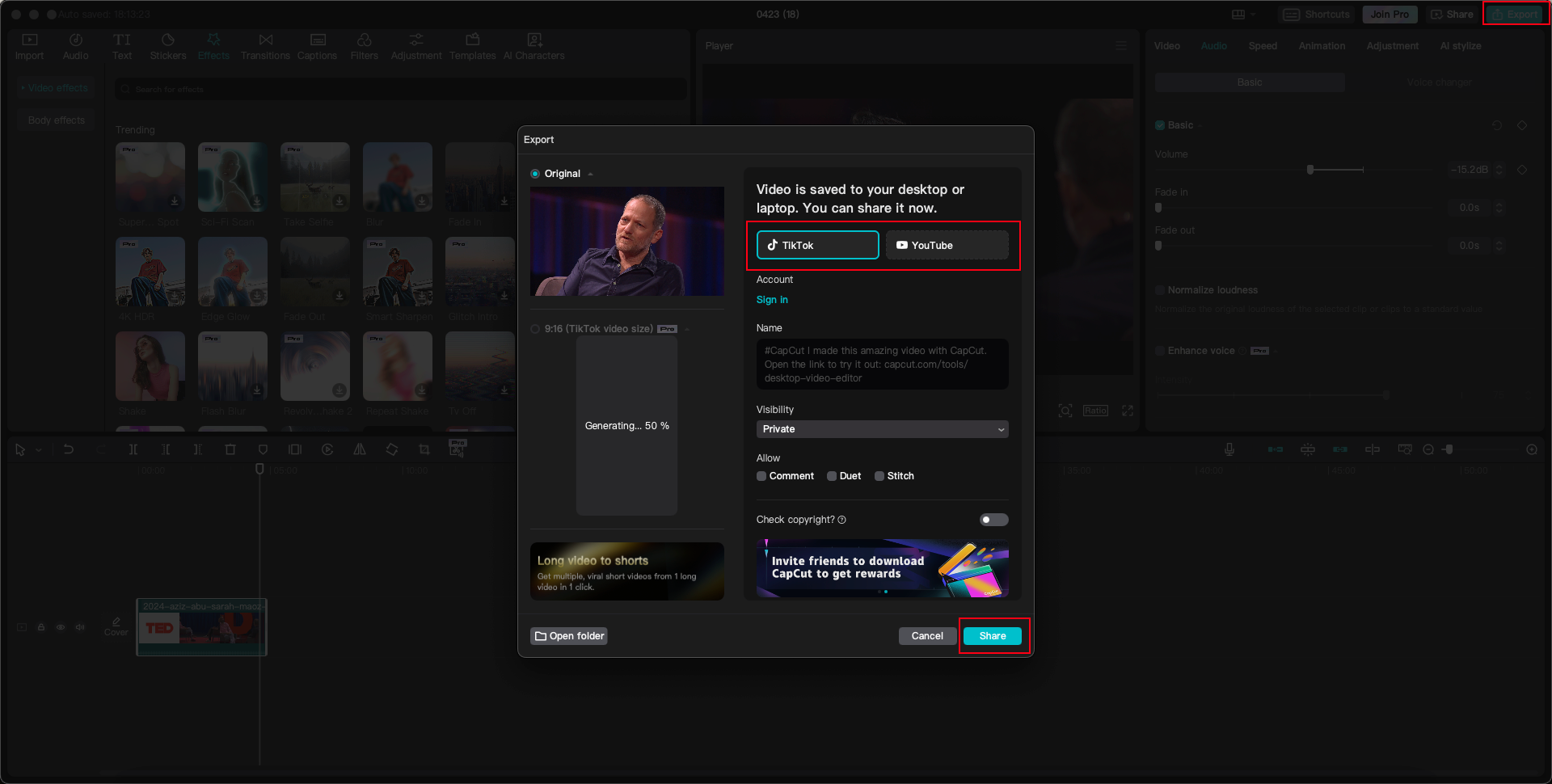Click the Share button in the Export dialog
1552x784 pixels.
tap(993, 636)
